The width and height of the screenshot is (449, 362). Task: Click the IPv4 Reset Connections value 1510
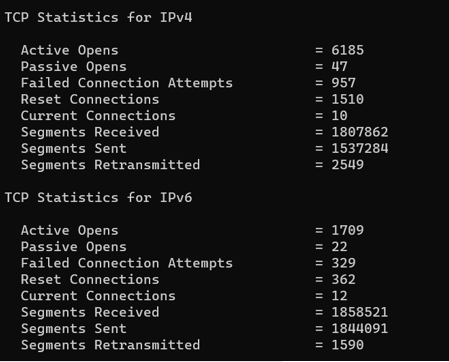(347, 99)
